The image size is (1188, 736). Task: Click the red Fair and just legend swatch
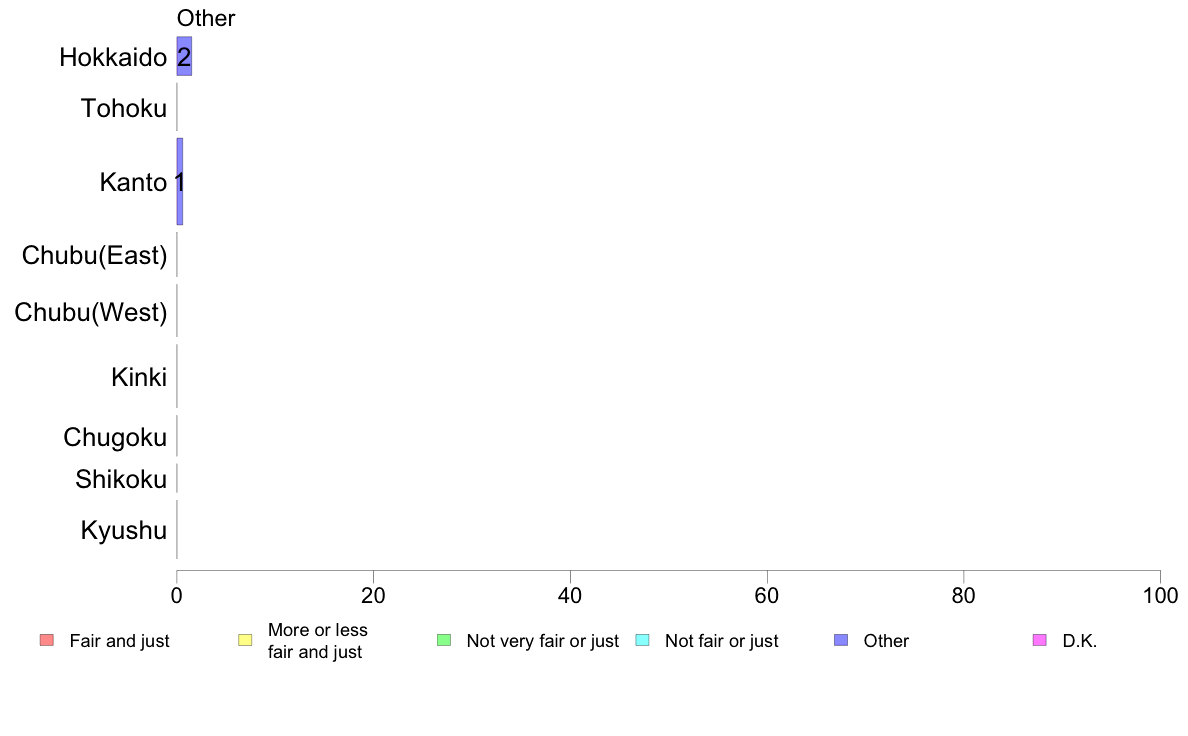(x=46, y=640)
